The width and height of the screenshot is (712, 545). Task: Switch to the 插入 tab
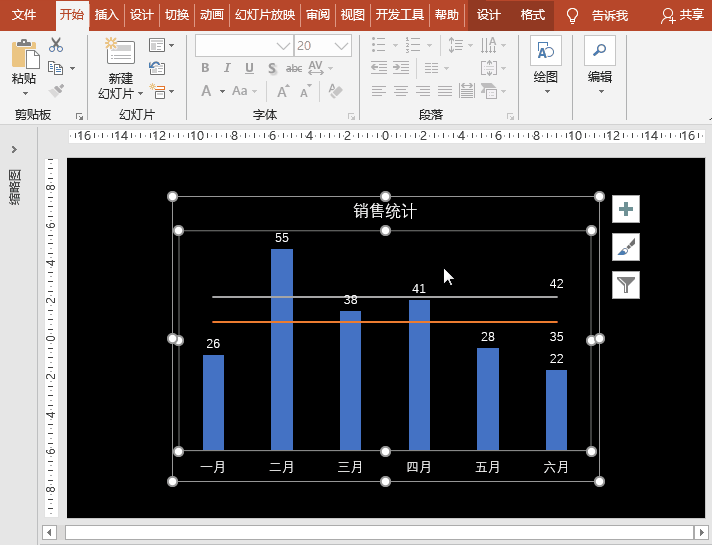click(x=107, y=15)
